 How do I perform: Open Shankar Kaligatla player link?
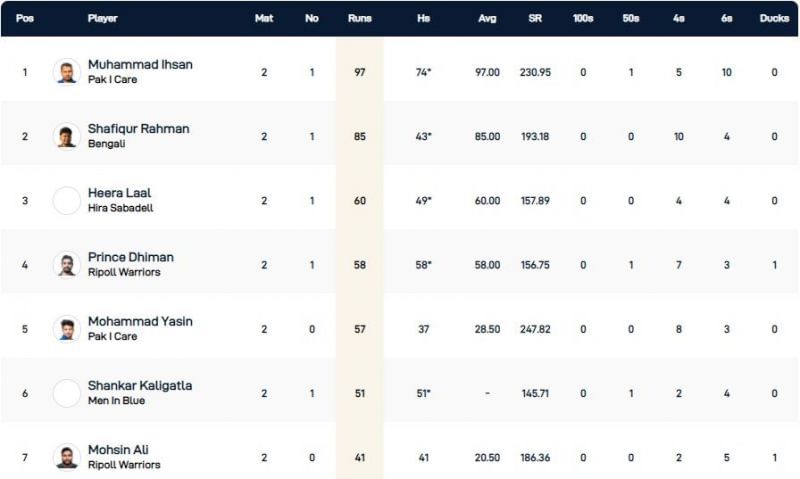tap(140, 386)
